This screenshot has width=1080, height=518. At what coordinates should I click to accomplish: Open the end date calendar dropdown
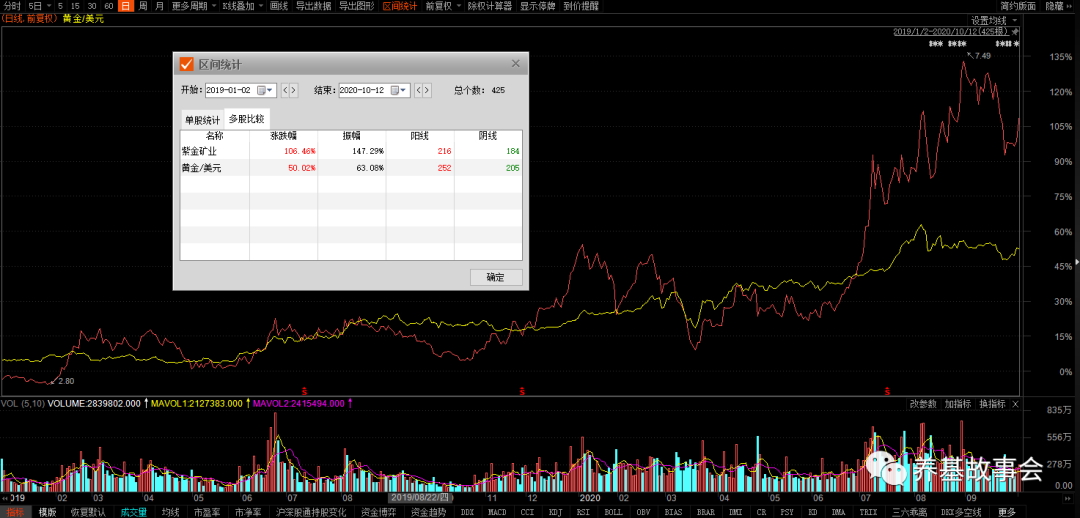pos(398,90)
